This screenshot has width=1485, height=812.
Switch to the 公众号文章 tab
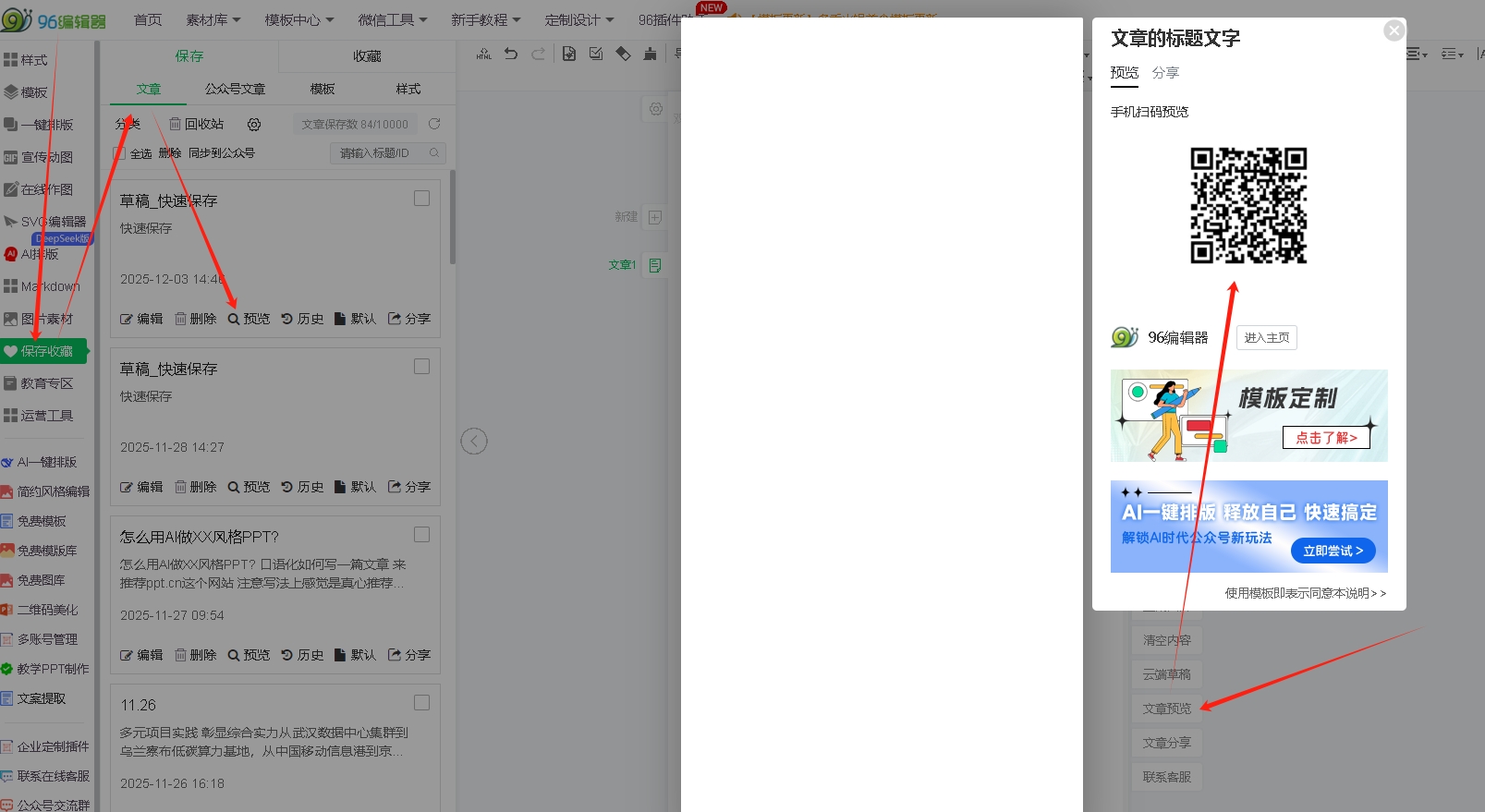point(235,89)
